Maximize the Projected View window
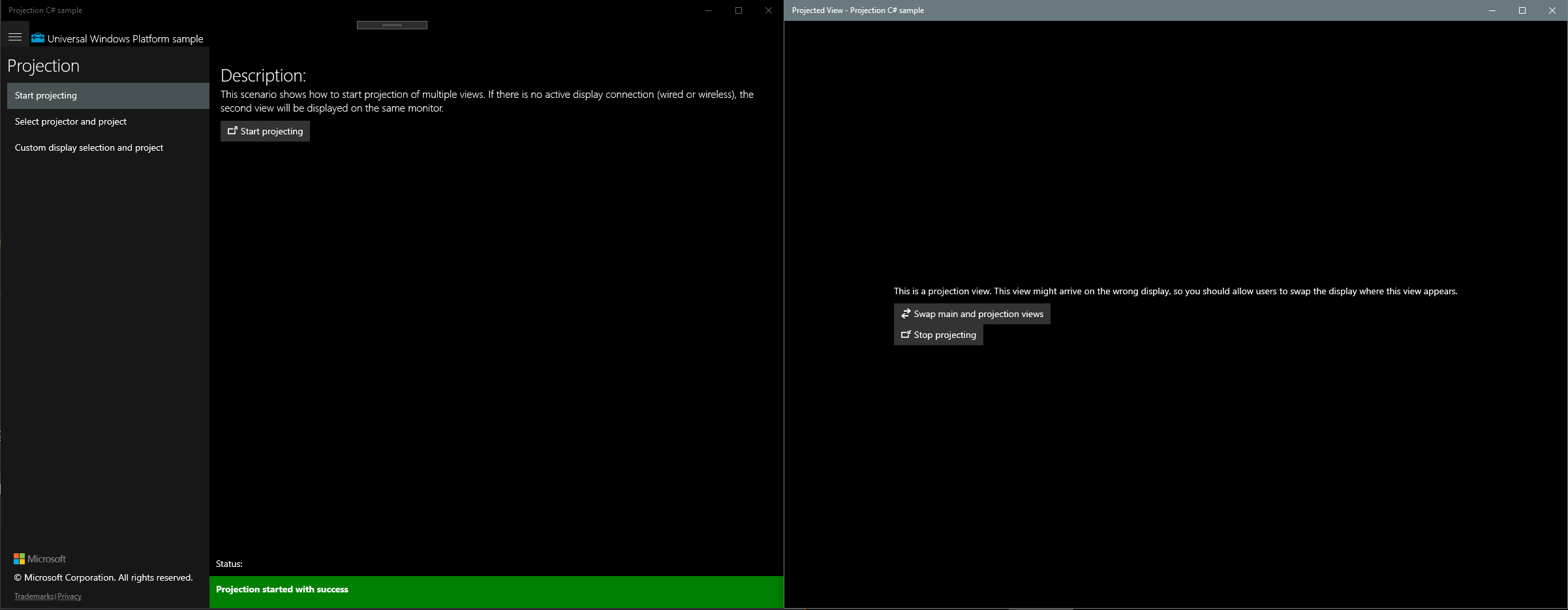Viewport: 1568px width, 610px height. coord(1522,10)
